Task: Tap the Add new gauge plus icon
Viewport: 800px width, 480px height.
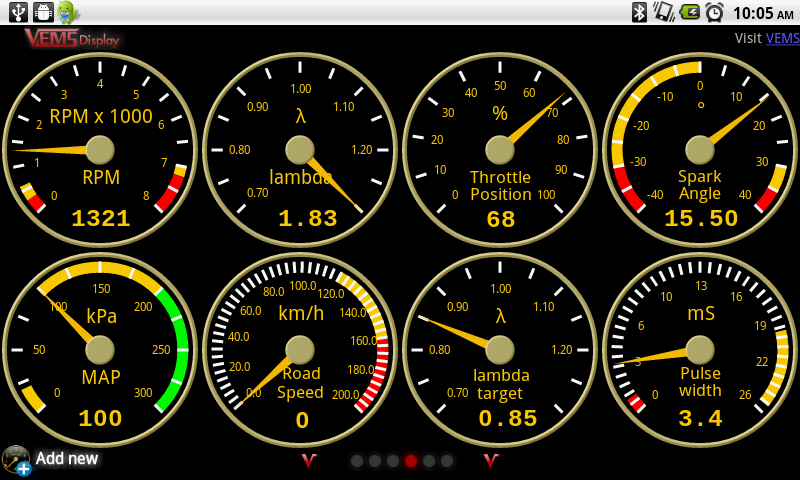Action: (17, 460)
